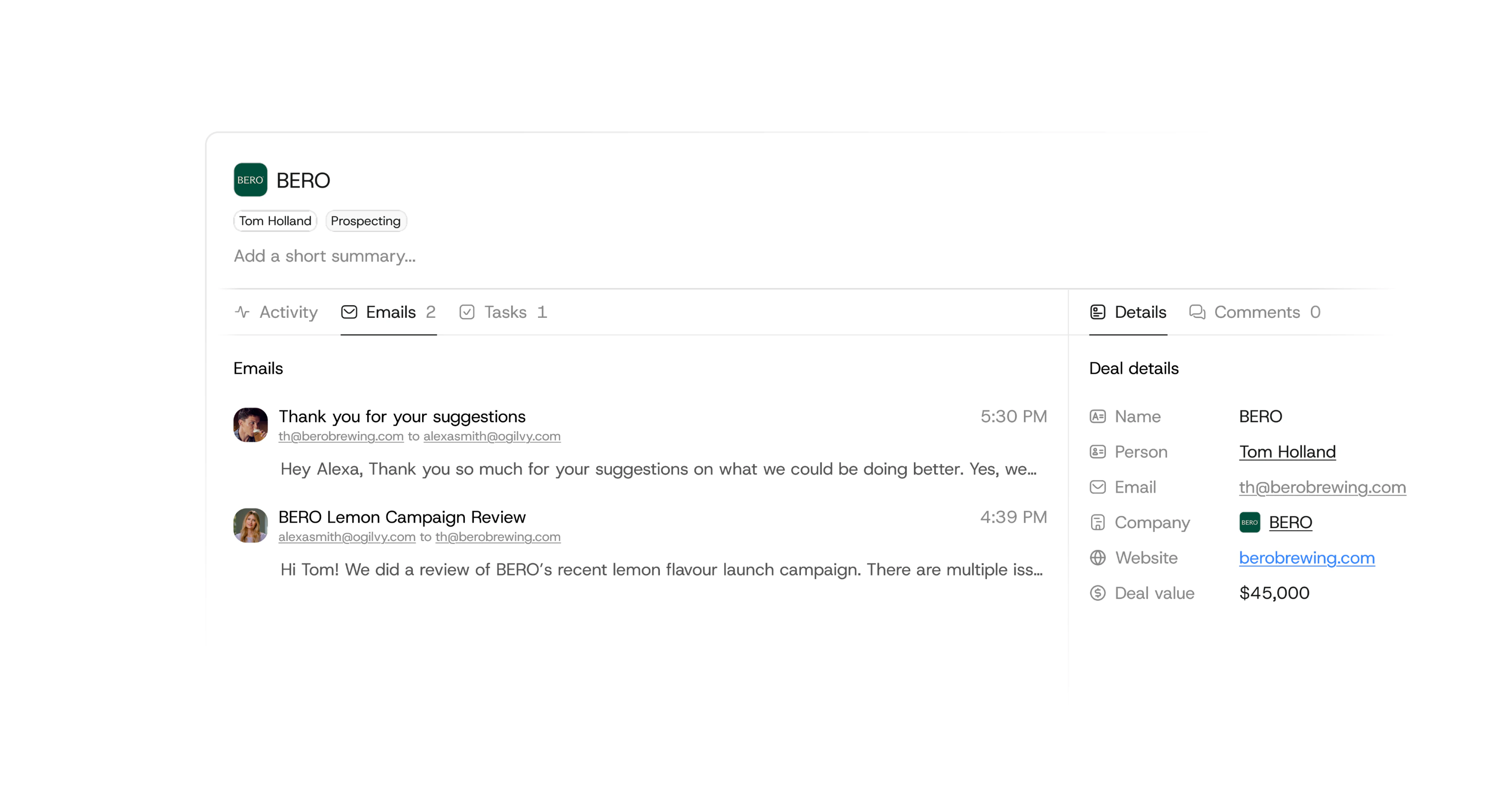Open Tom Holland person link in details

(x=1287, y=452)
